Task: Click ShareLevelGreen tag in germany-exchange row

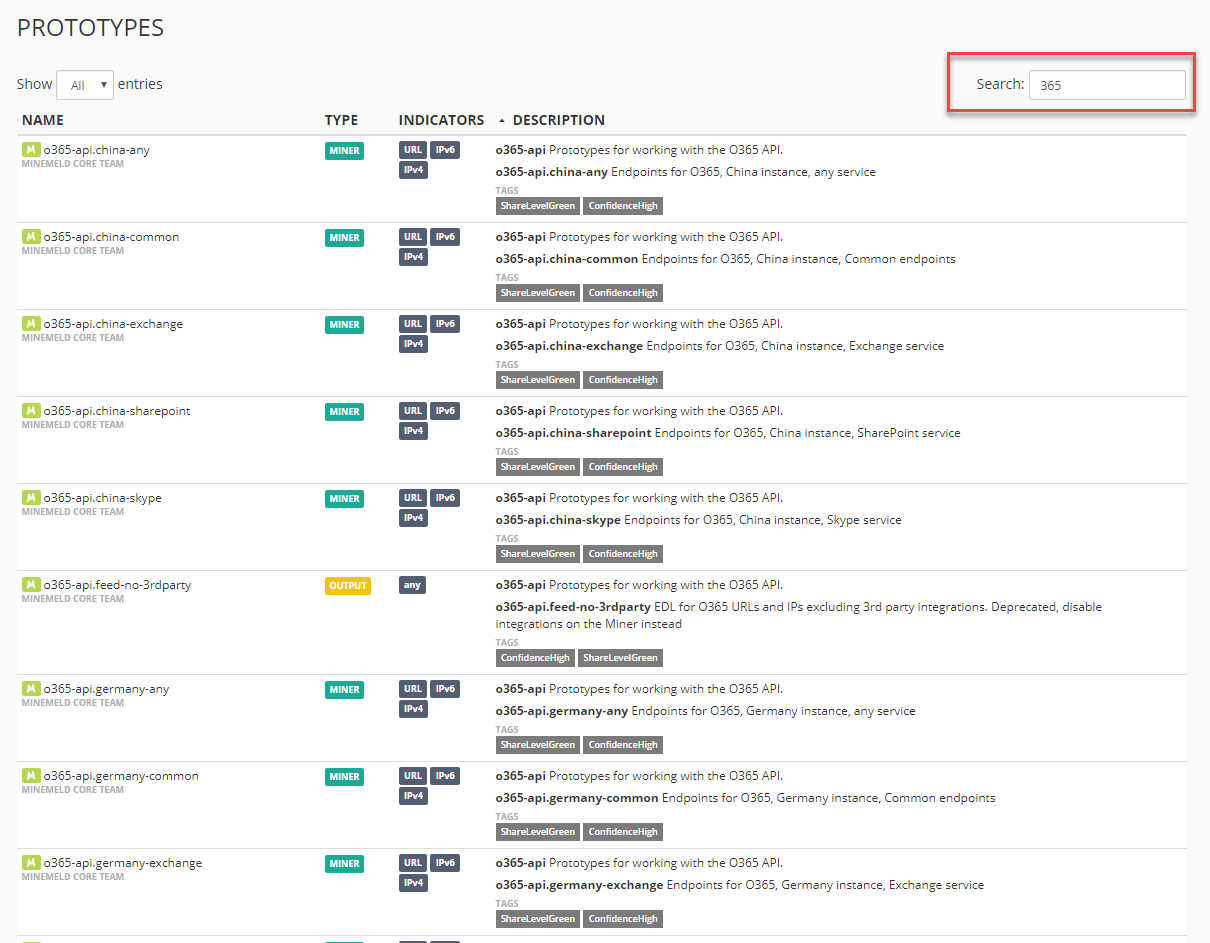Action: (538, 919)
